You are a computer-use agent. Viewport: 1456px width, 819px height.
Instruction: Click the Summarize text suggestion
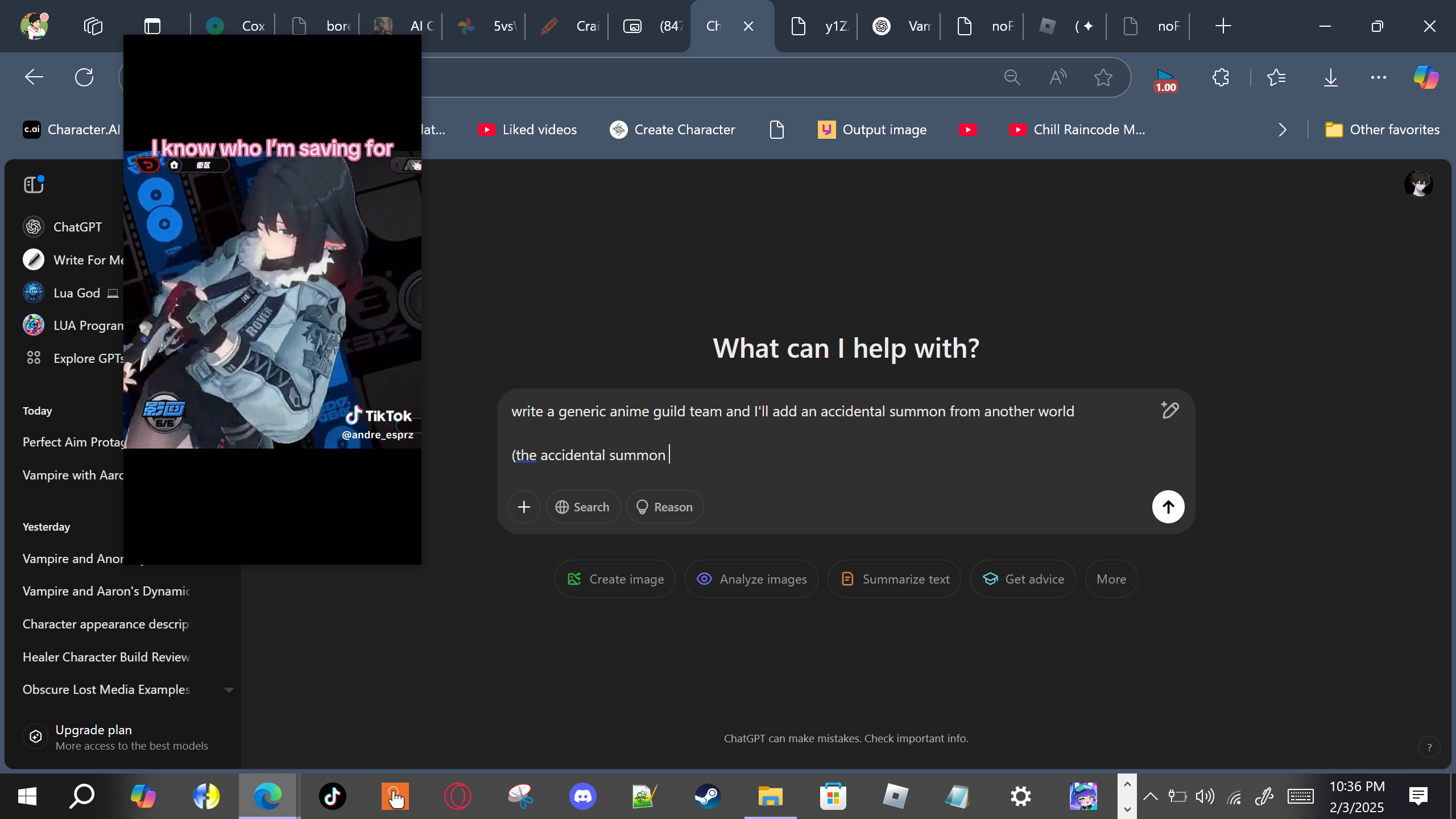(894, 579)
